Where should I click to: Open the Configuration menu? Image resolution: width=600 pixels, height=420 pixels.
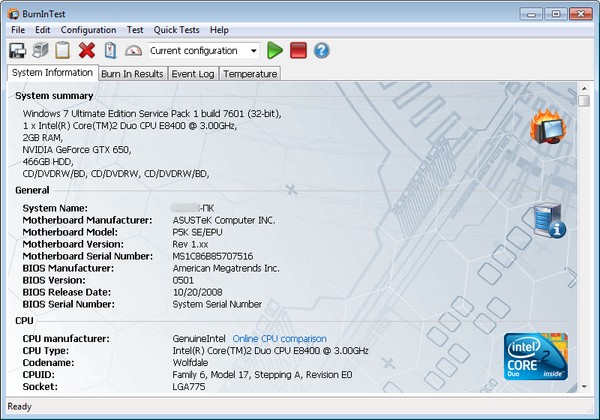pyautogui.click(x=88, y=30)
